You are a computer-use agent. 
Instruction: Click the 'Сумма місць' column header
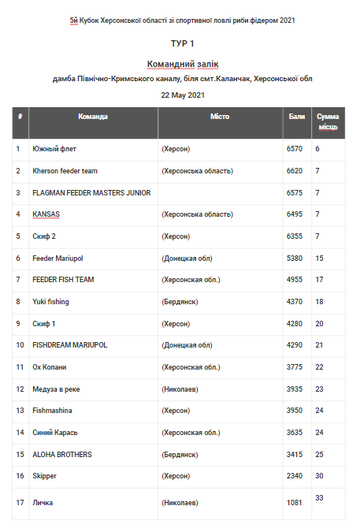(328, 122)
